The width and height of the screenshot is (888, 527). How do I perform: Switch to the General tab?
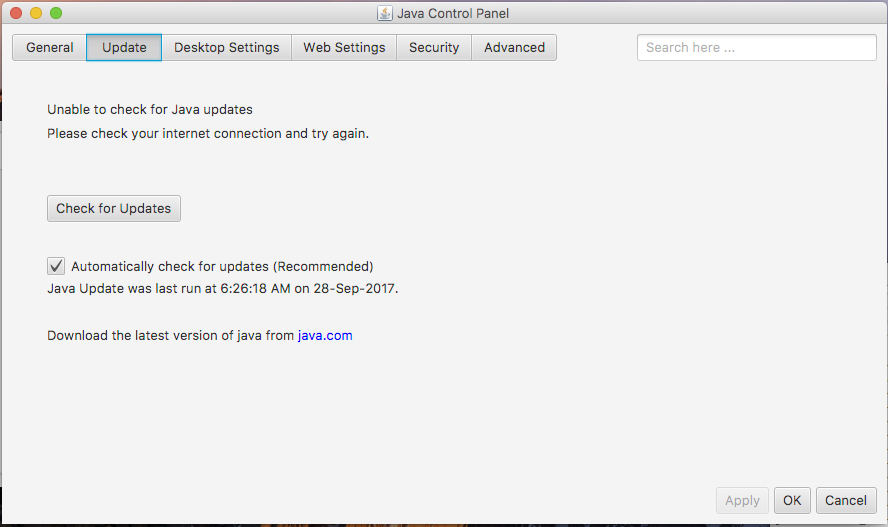[x=50, y=47]
